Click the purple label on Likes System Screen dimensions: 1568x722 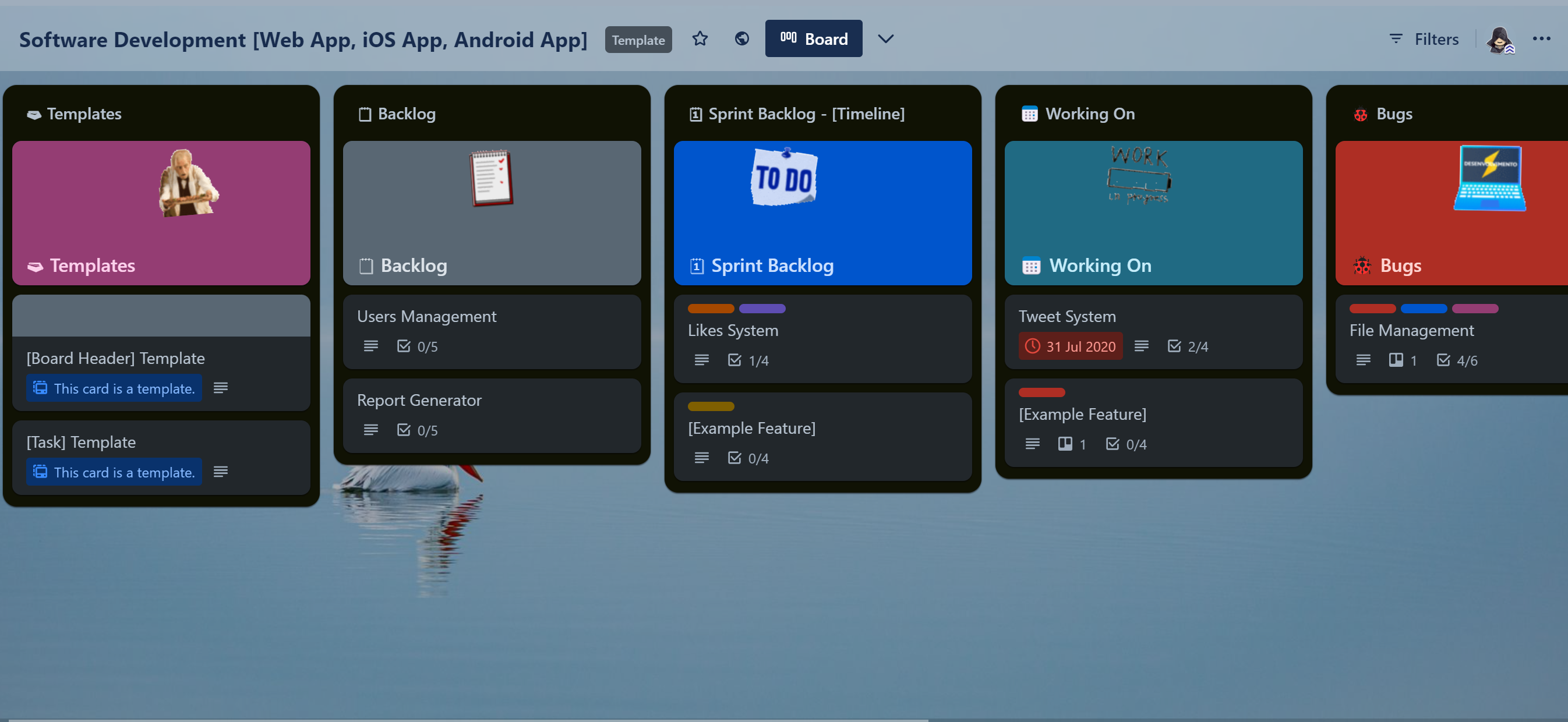[761, 309]
